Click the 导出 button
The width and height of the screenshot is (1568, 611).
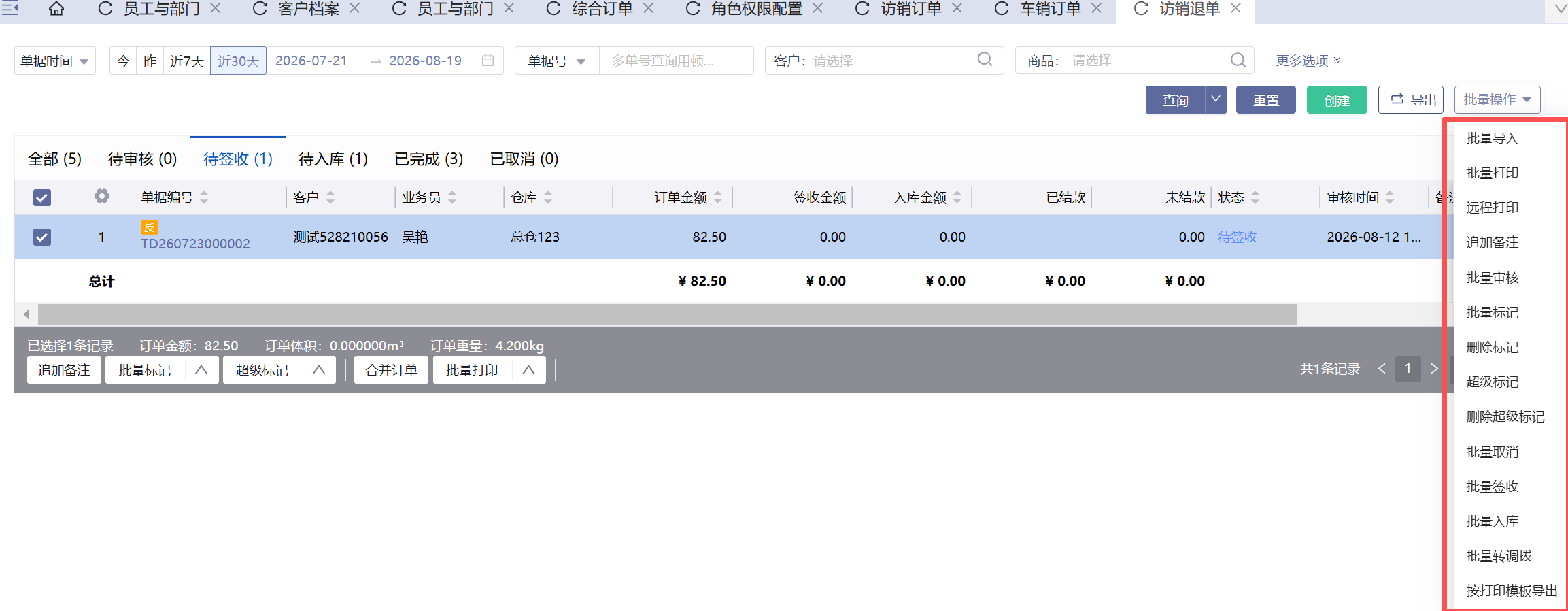(x=1411, y=100)
